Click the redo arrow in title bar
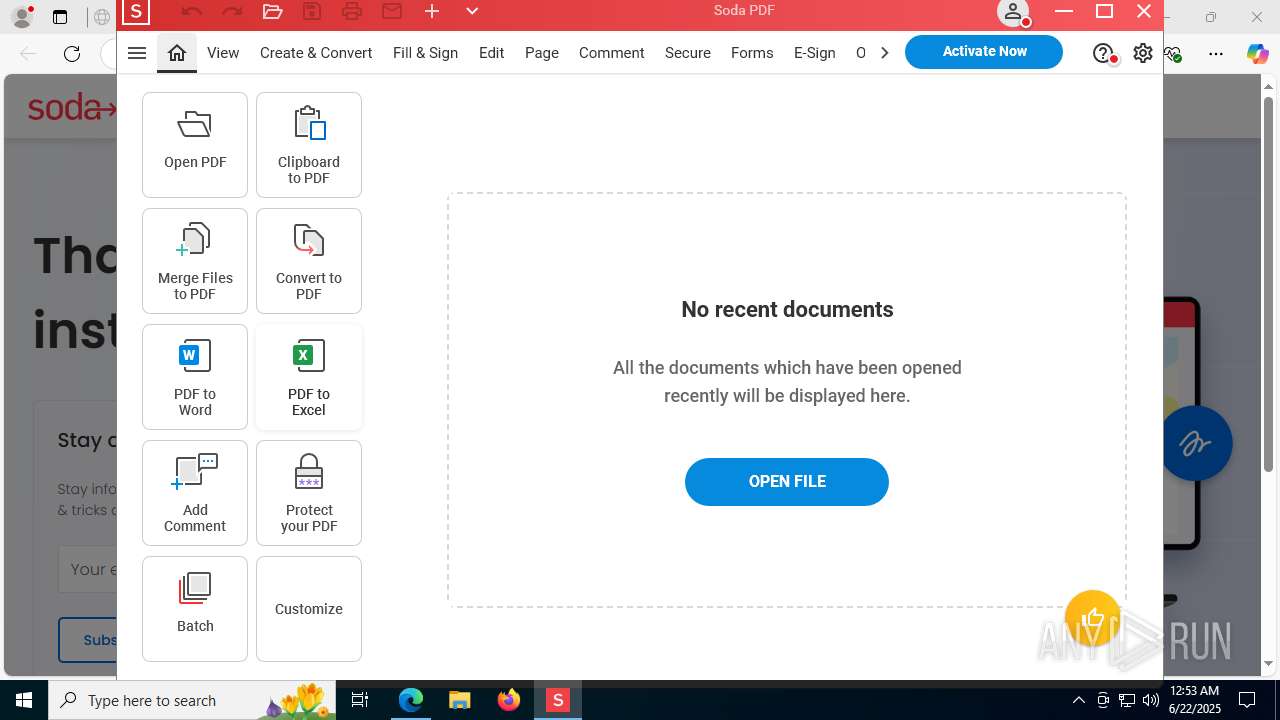The height and width of the screenshot is (720, 1280). pos(232,12)
